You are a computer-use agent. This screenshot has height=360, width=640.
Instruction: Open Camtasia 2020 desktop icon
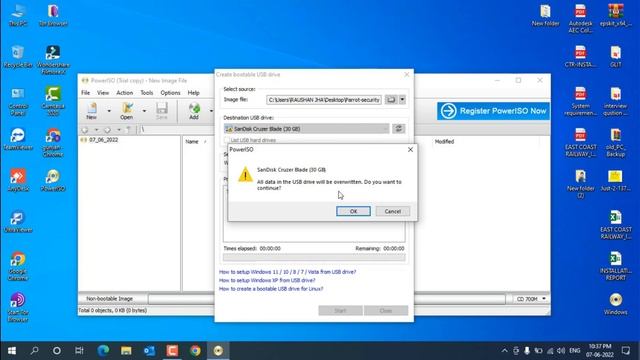(53, 101)
